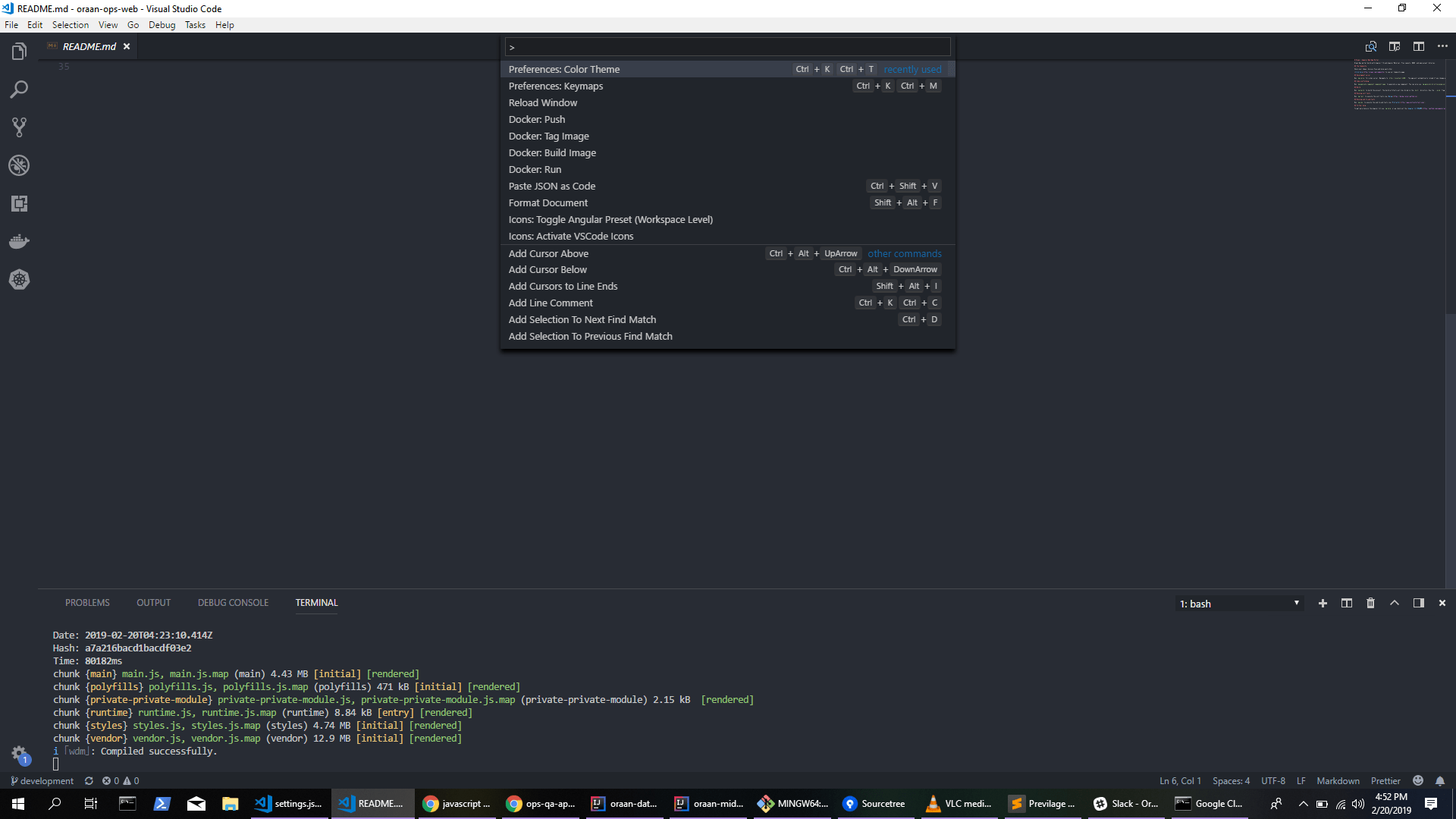1456x819 pixels.
Task: Open the Debug view icon
Action: [x=19, y=165]
